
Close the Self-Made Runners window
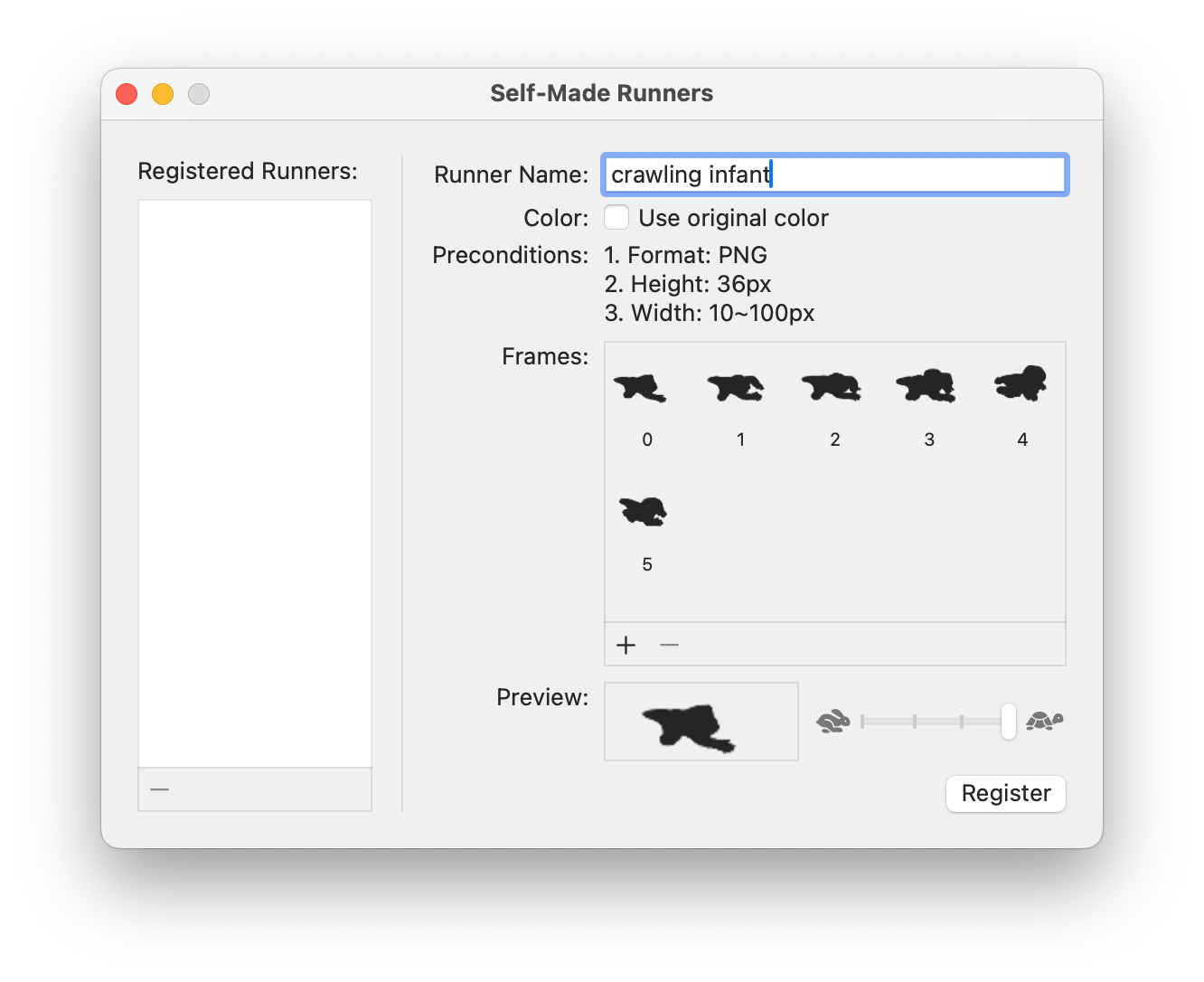click(127, 94)
